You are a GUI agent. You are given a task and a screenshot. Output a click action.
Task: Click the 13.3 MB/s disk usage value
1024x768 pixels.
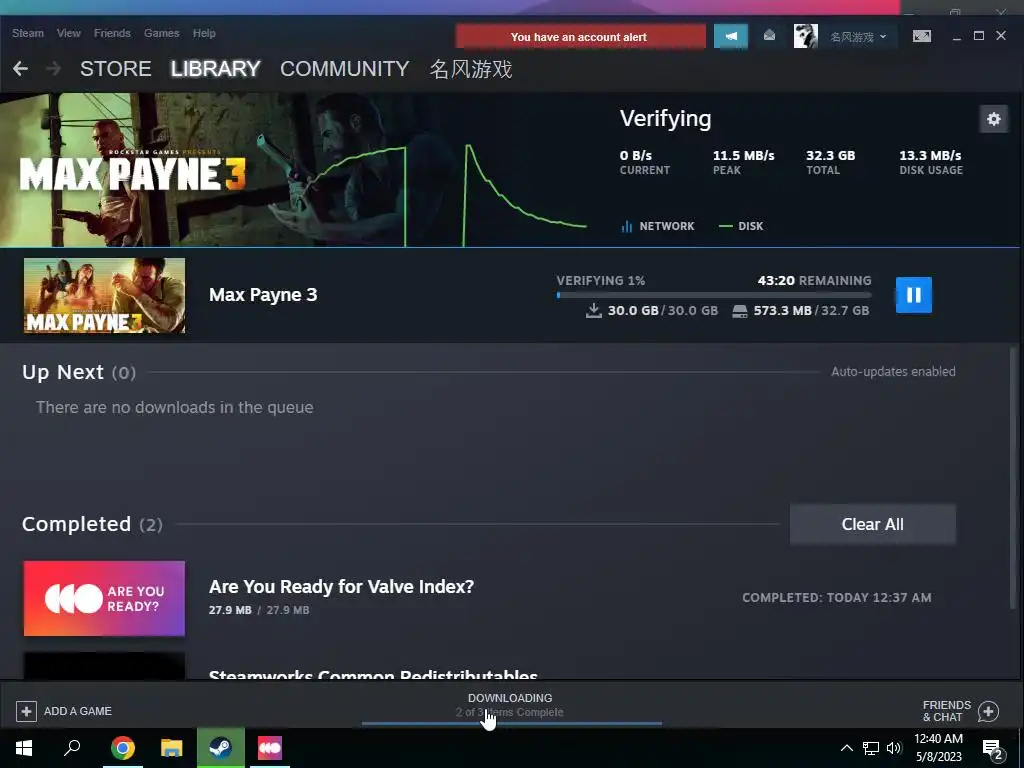pos(930,155)
